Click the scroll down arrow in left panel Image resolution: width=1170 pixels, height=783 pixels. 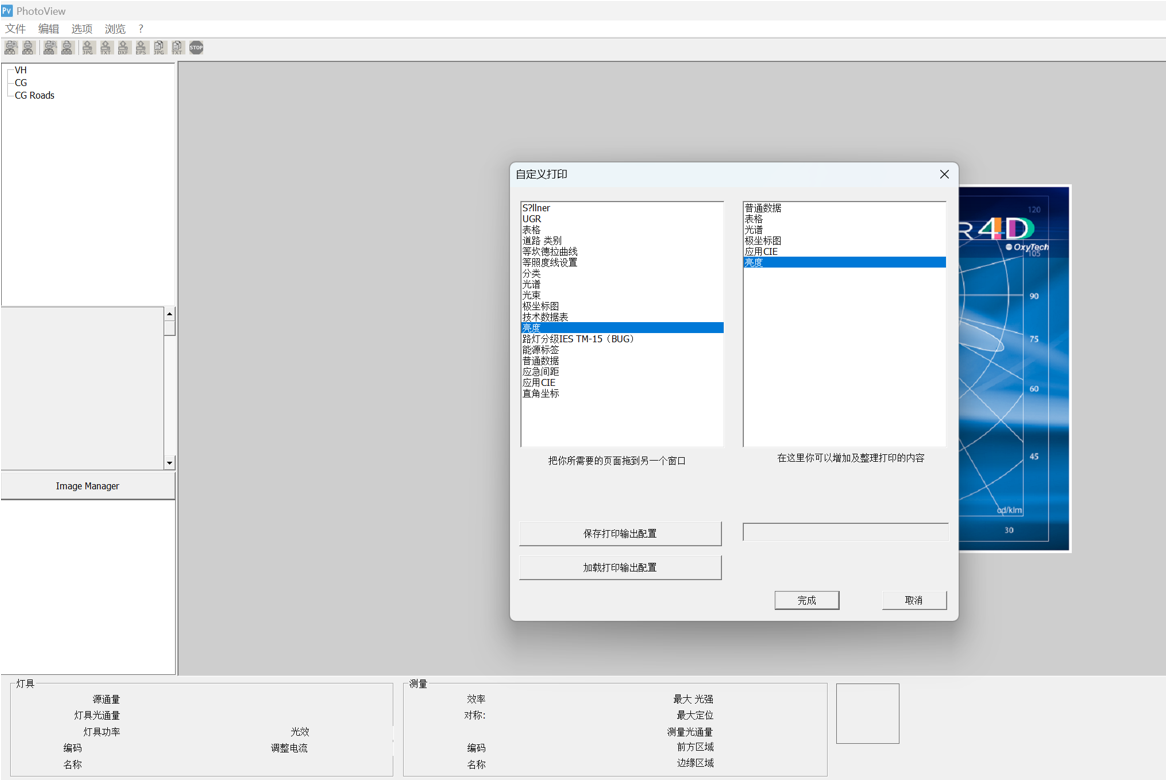pyautogui.click(x=169, y=463)
